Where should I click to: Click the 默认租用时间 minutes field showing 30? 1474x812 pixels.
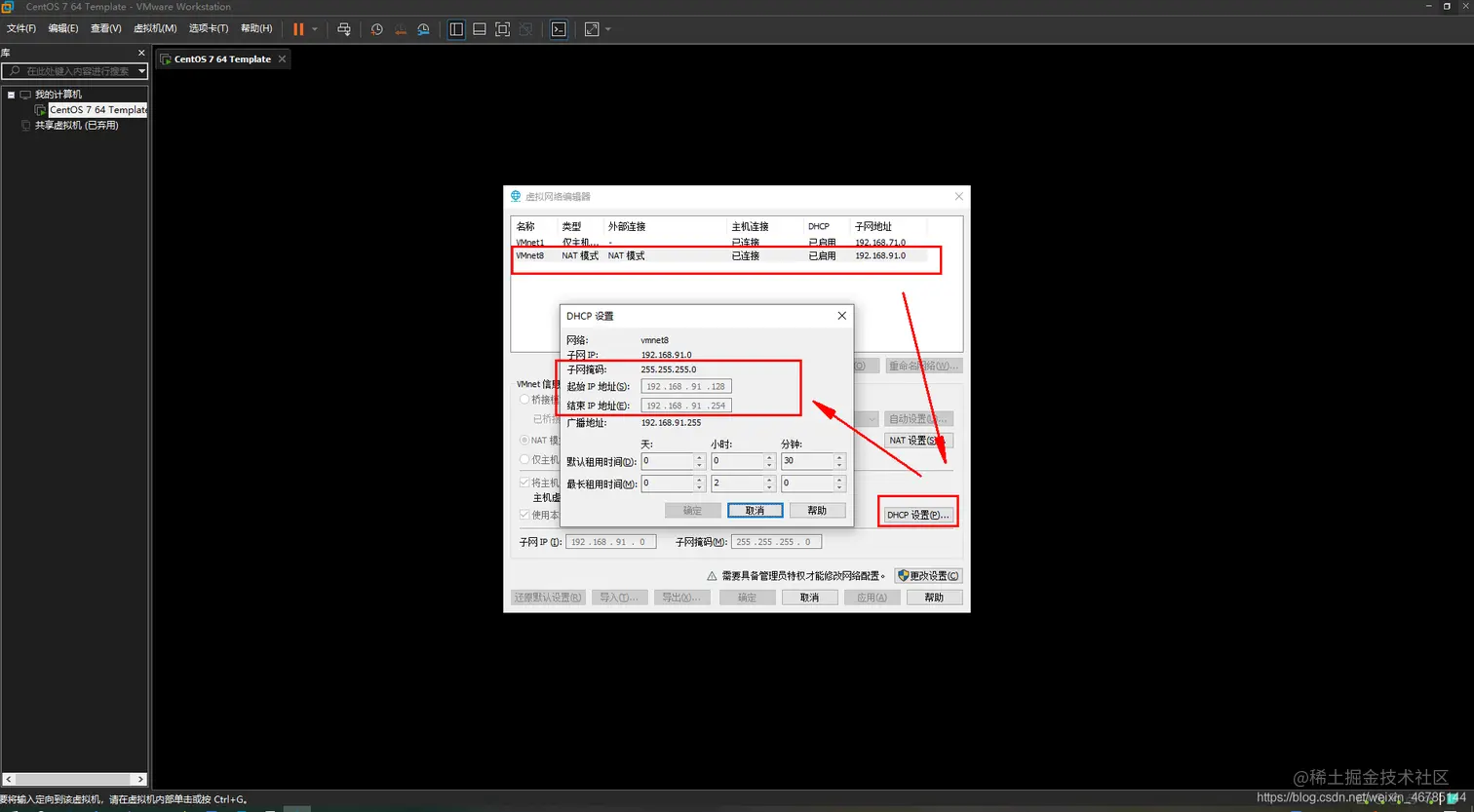tap(807, 461)
